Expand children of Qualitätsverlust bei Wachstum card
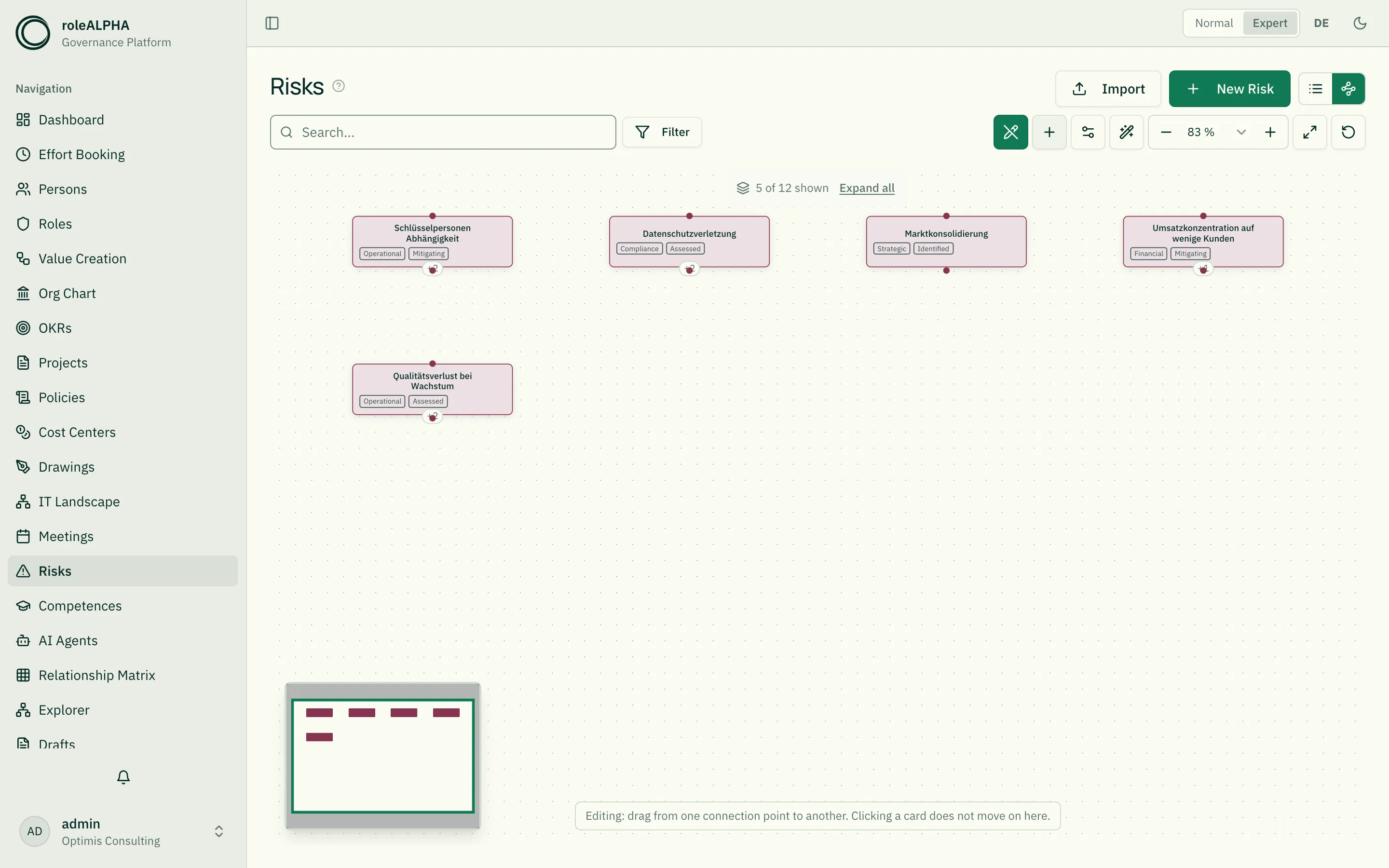The image size is (1389, 868). pos(432,417)
